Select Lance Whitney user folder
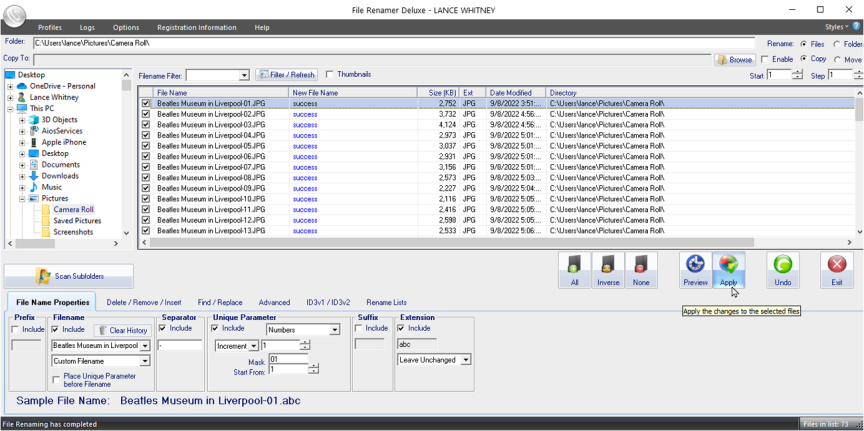Image resolution: width=864 pixels, height=431 pixels. 54,97
